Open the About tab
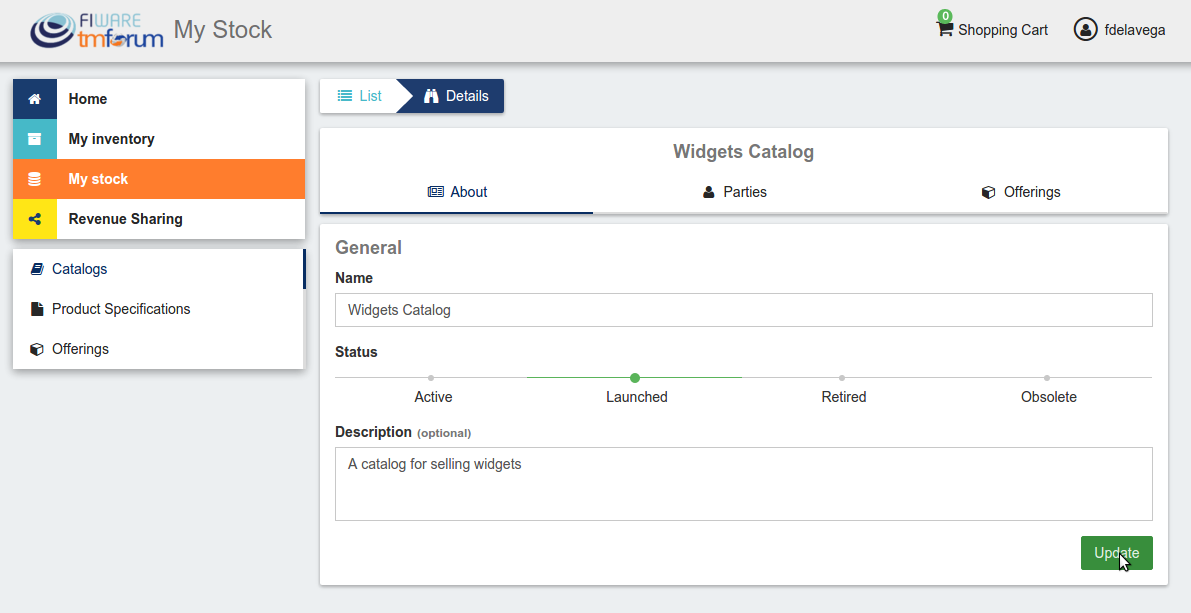Viewport: 1191px width, 613px height. pyautogui.click(x=457, y=192)
